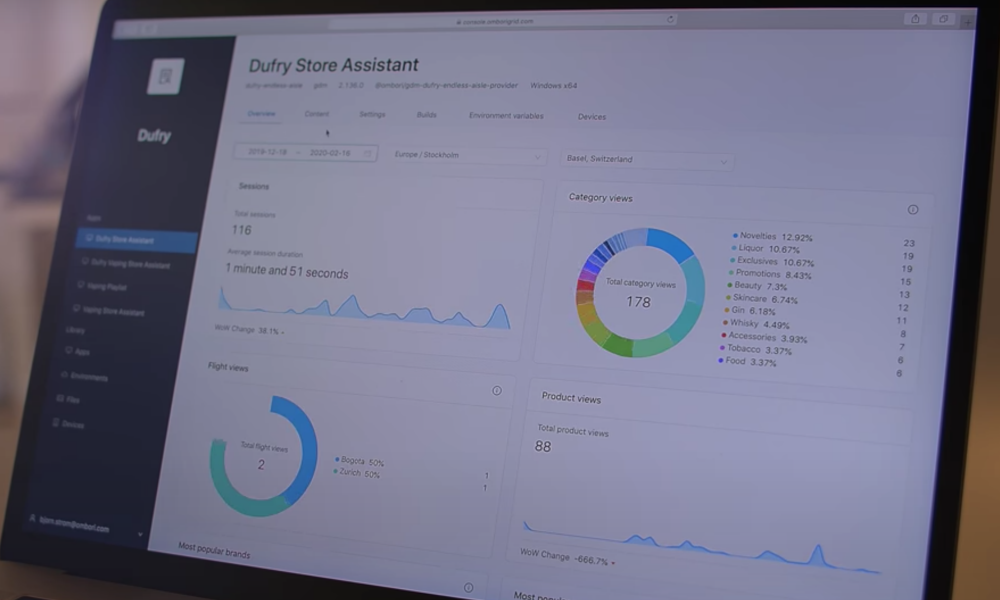The height and width of the screenshot is (600, 1000).
Task: Click the "Dufry Store Assistant" page title
Action: pos(334,65)
